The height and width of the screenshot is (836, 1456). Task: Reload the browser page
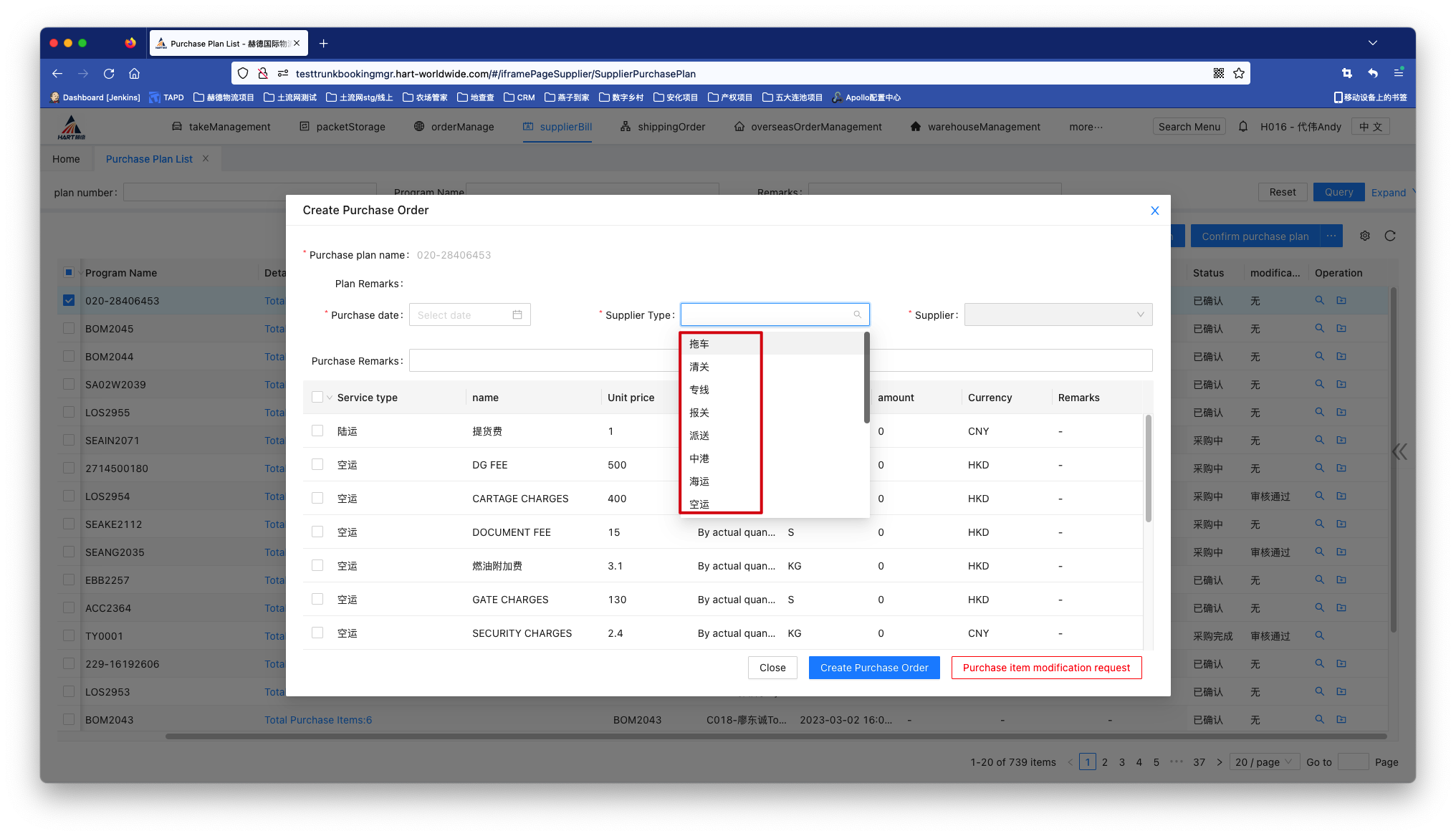click(109, 74)
